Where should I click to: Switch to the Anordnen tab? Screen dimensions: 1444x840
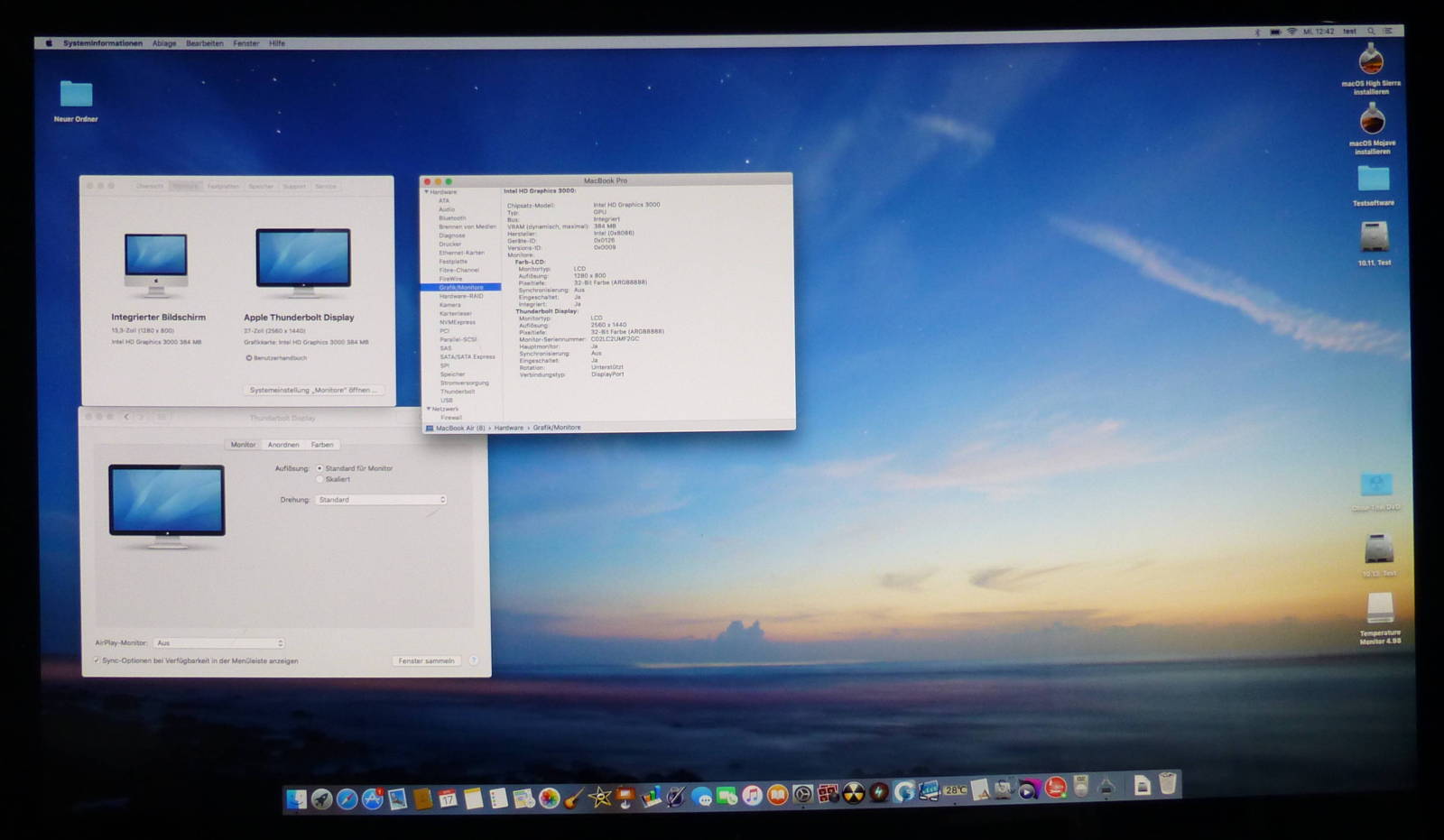tap(283, 445)
